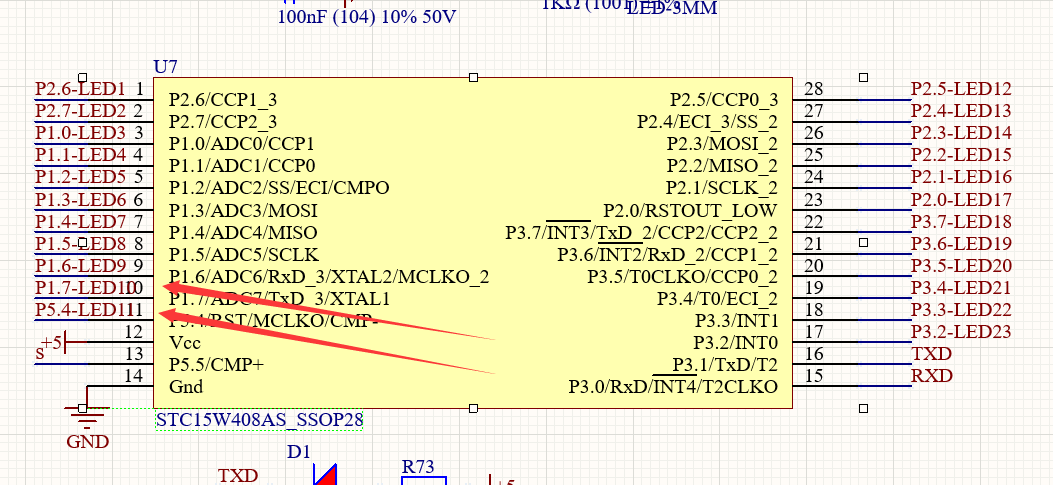This screenshot has width=1053, height=485.
Task: Click net label P2.2-LED15
Action: [961, 155]
